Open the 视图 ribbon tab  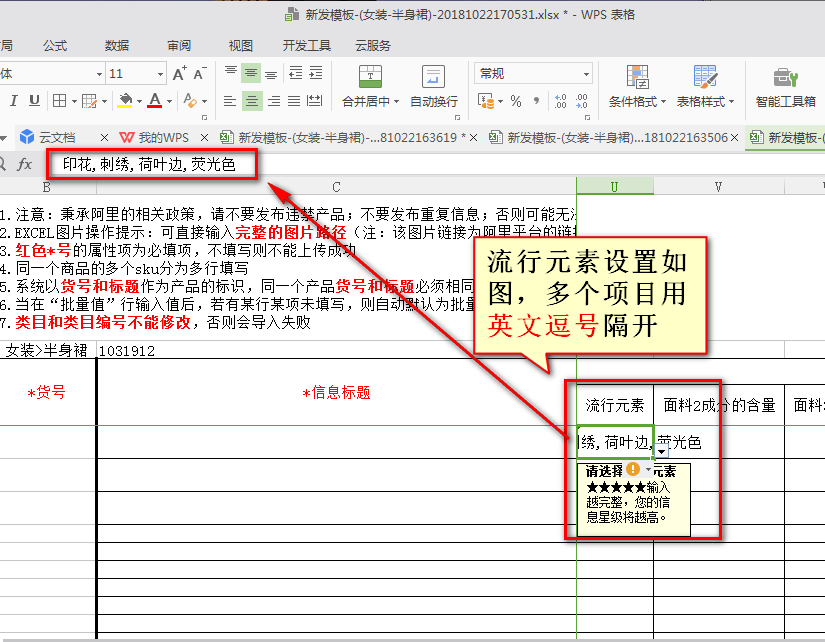tap(240, 45)
